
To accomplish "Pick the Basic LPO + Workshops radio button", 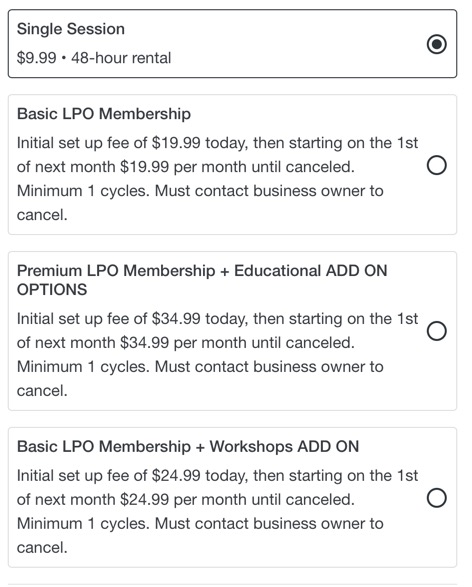I will click(436, 498).
